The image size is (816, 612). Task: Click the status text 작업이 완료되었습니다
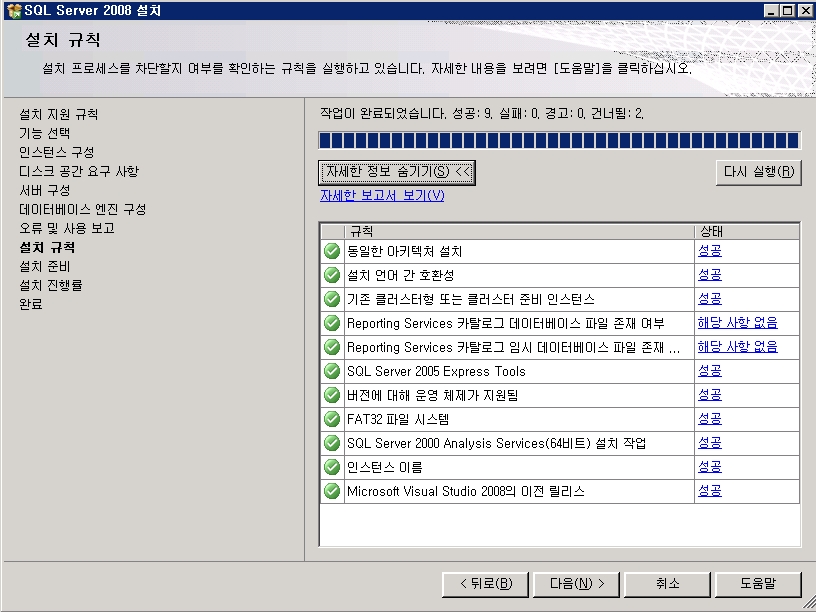pyautogui.click(x=383, y=113)
